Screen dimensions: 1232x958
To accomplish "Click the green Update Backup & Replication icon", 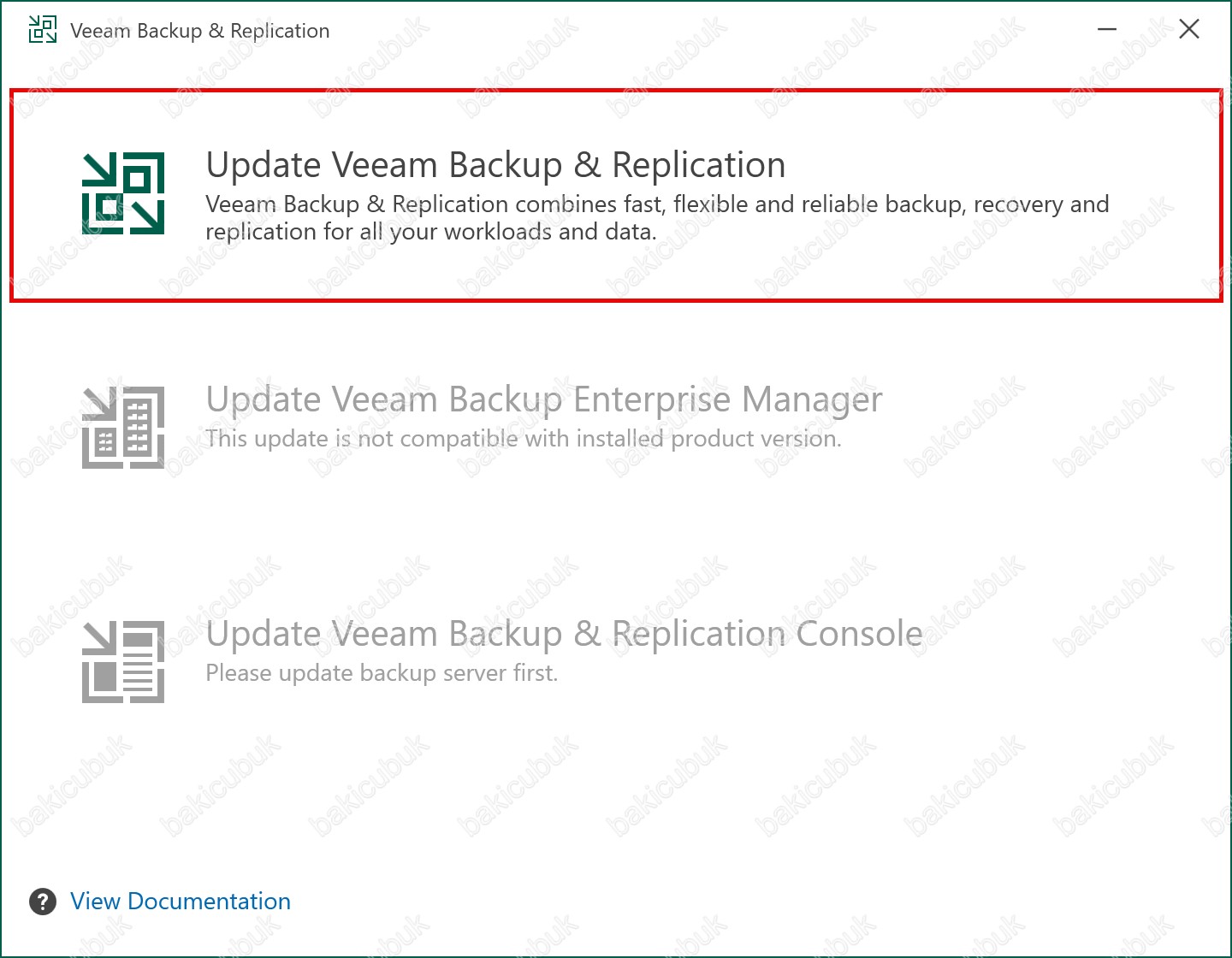I will tap(123, 193).
